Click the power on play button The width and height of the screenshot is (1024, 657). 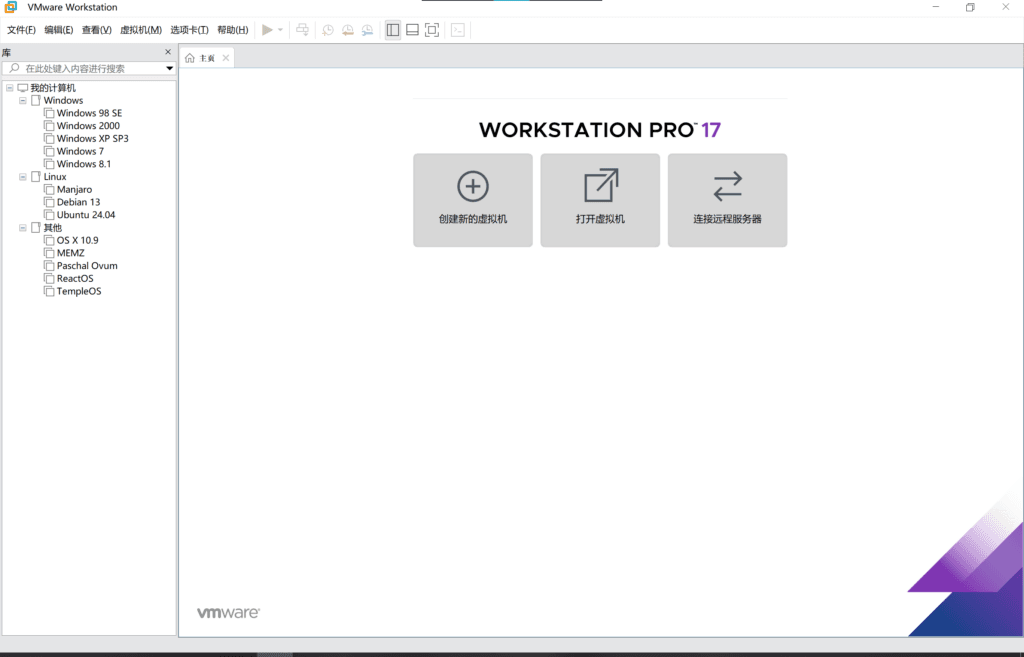(x=267, y=30)
